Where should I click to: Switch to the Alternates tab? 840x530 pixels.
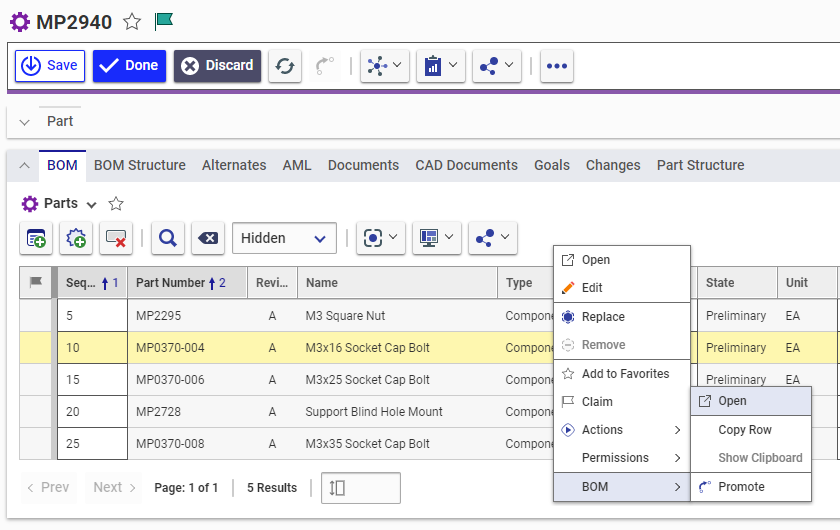[234, 165]
